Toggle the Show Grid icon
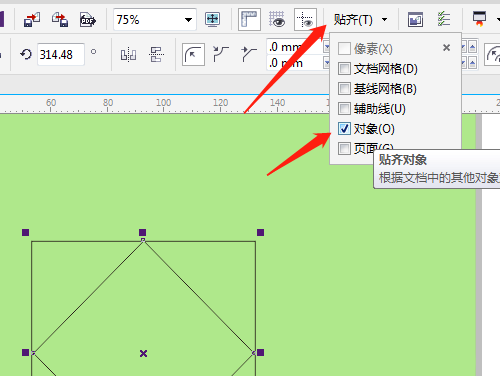The image size is (500, 376). [277, 19]
